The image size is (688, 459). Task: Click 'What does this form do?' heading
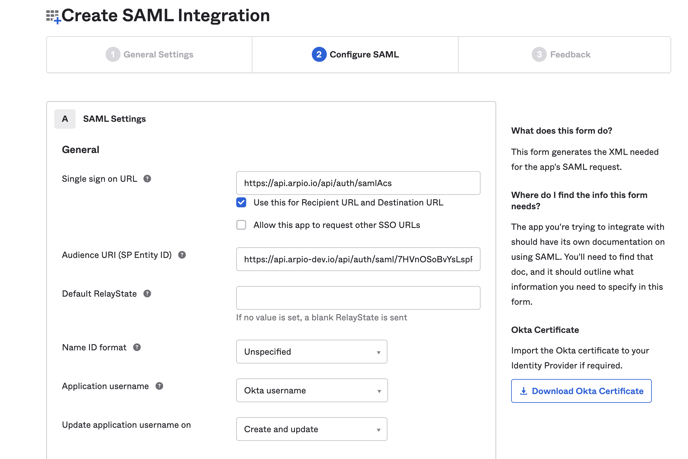(562, 131)
